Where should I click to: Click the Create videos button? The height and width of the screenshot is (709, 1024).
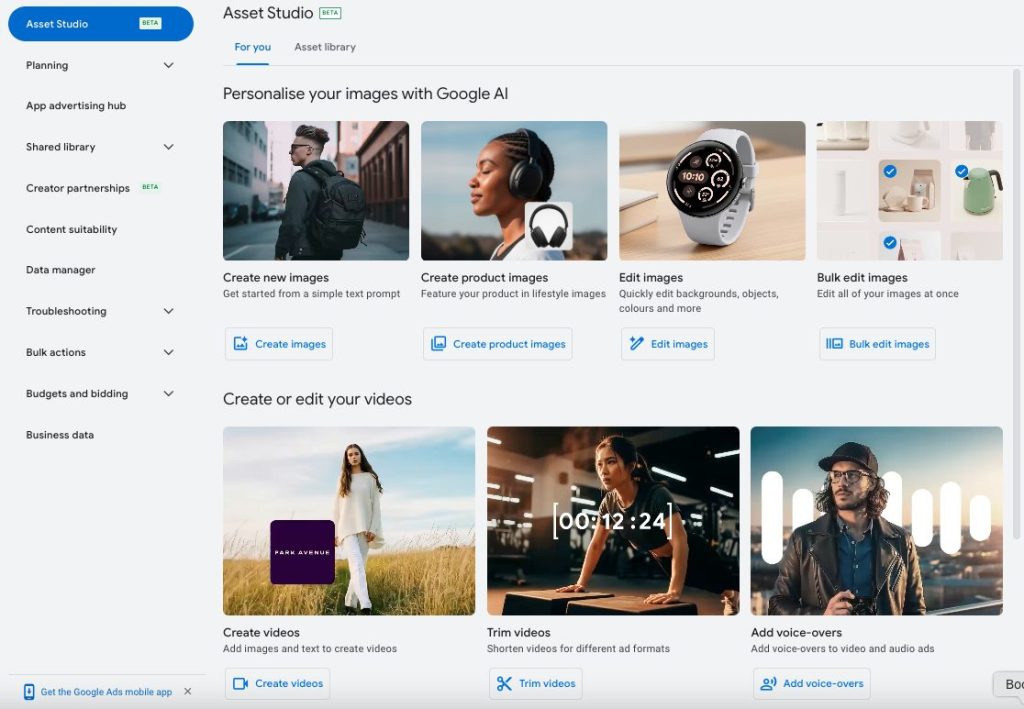278,684
